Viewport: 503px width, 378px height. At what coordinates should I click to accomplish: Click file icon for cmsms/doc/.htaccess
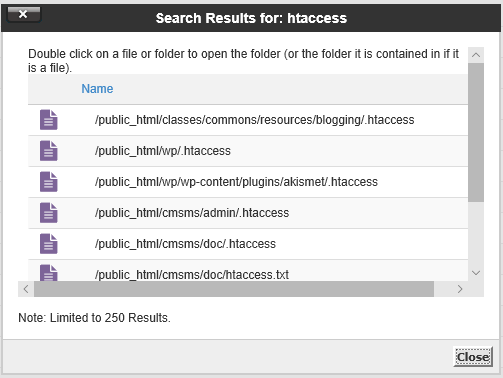pyautogui.click(x=49, y=244)
